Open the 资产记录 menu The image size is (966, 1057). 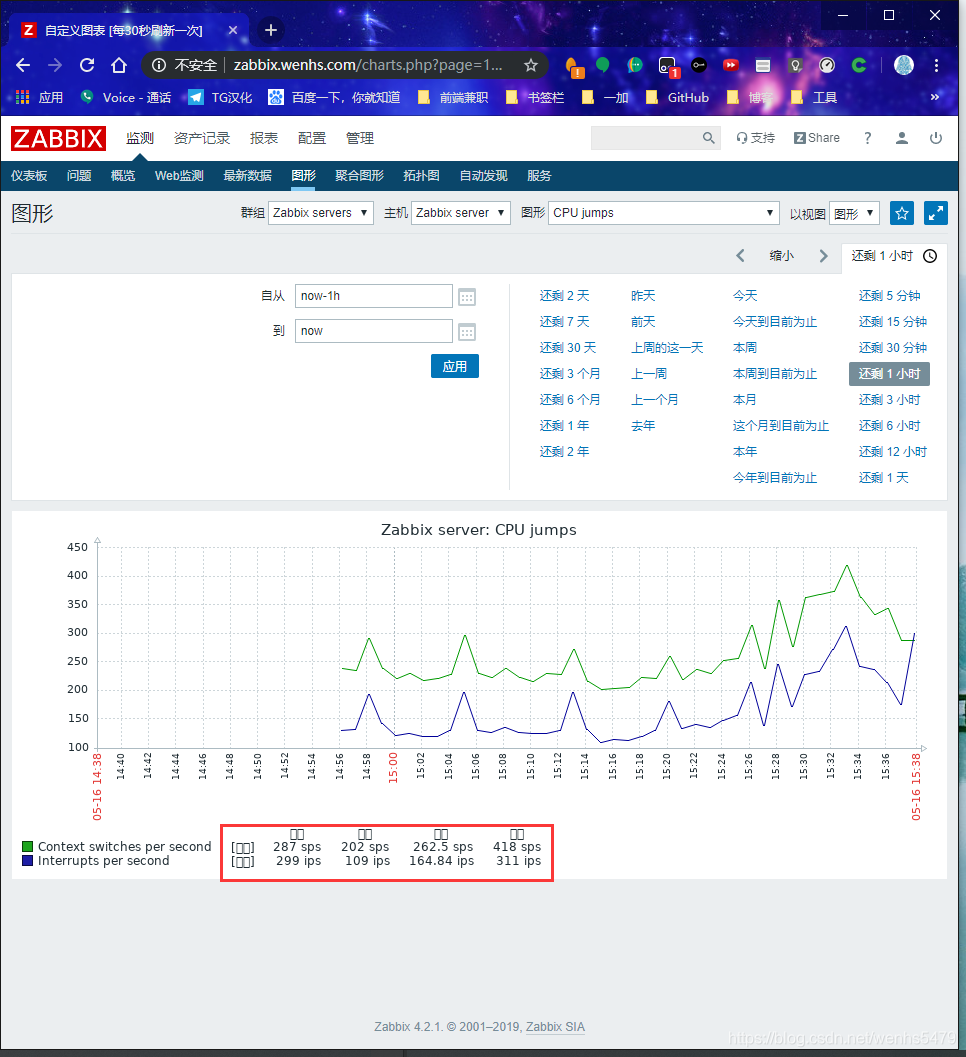coord(202,138)
